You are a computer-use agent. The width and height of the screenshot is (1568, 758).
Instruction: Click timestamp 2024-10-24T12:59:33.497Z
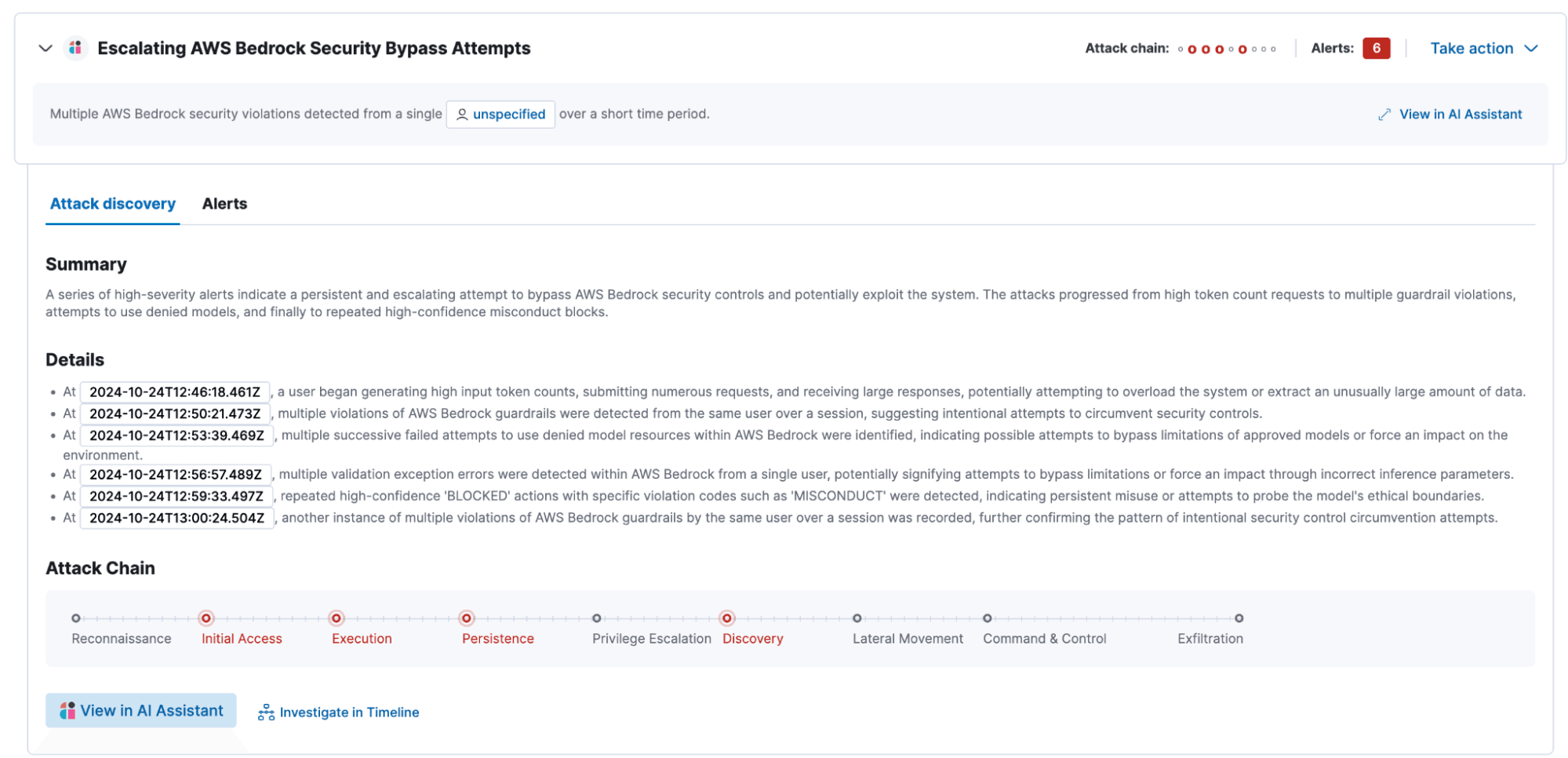pos(176,497)
